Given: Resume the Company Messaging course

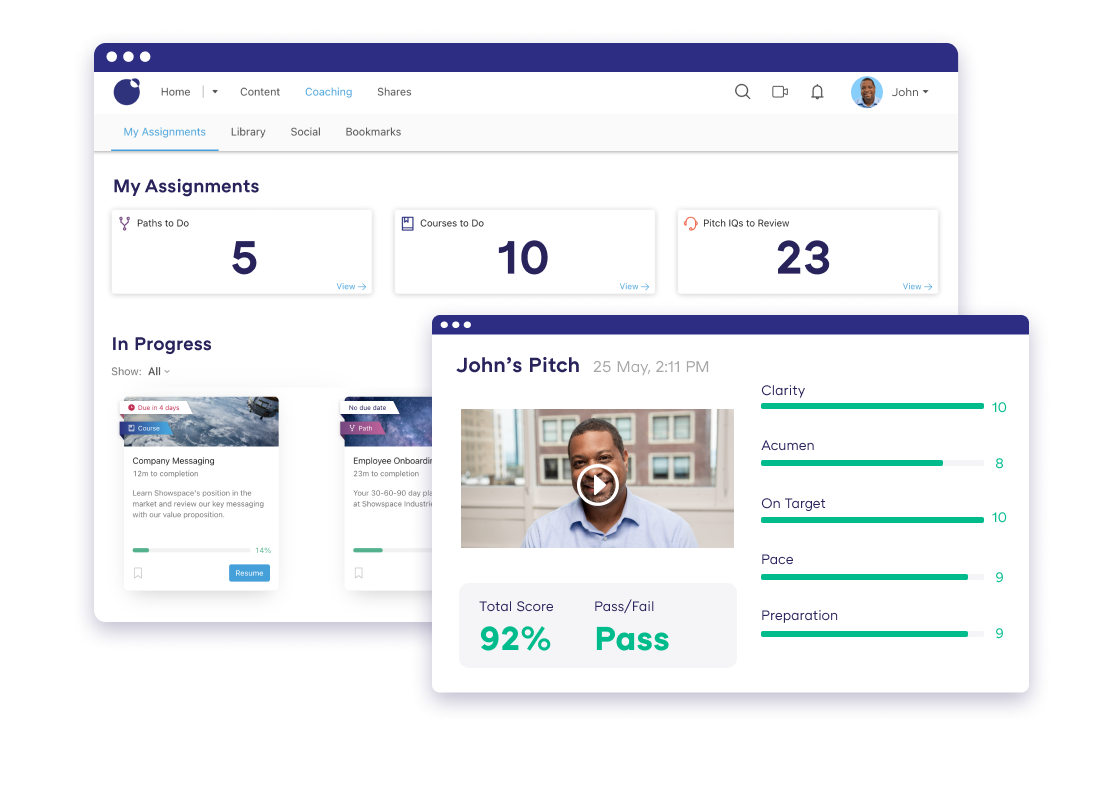Looking at the screenshot, I should tap(249, 573).
